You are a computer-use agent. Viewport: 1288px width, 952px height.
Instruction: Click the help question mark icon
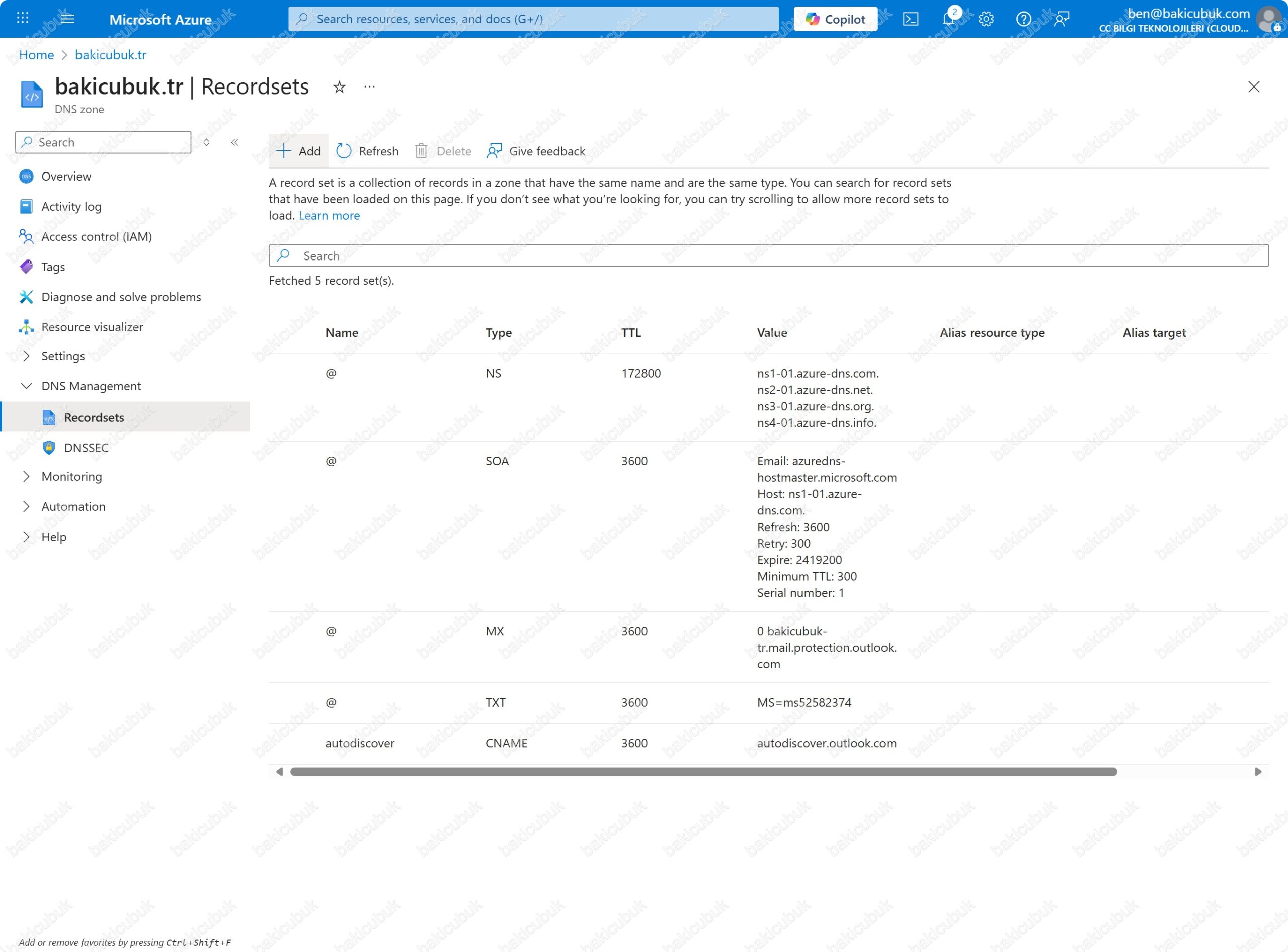coord(1023,19)
